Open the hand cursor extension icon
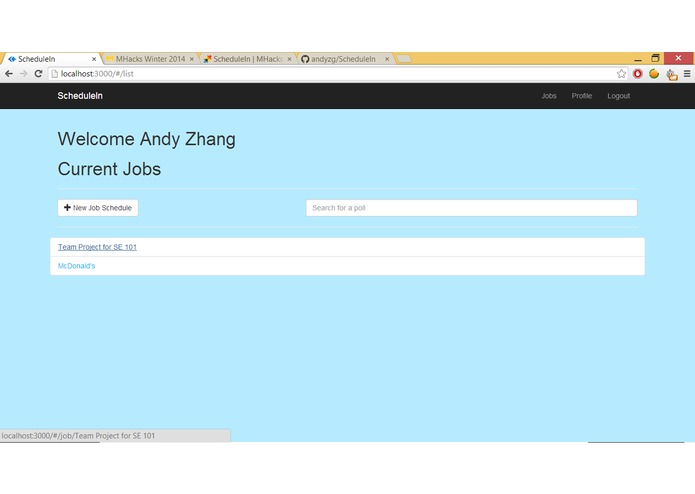 tap(672, 74)
